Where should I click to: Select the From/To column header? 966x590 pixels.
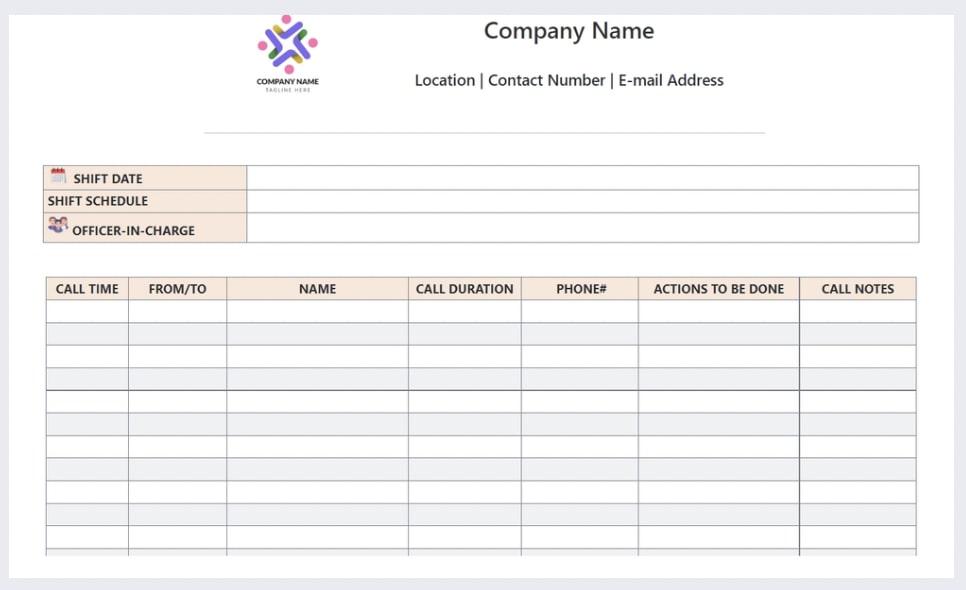coord(177,289)
